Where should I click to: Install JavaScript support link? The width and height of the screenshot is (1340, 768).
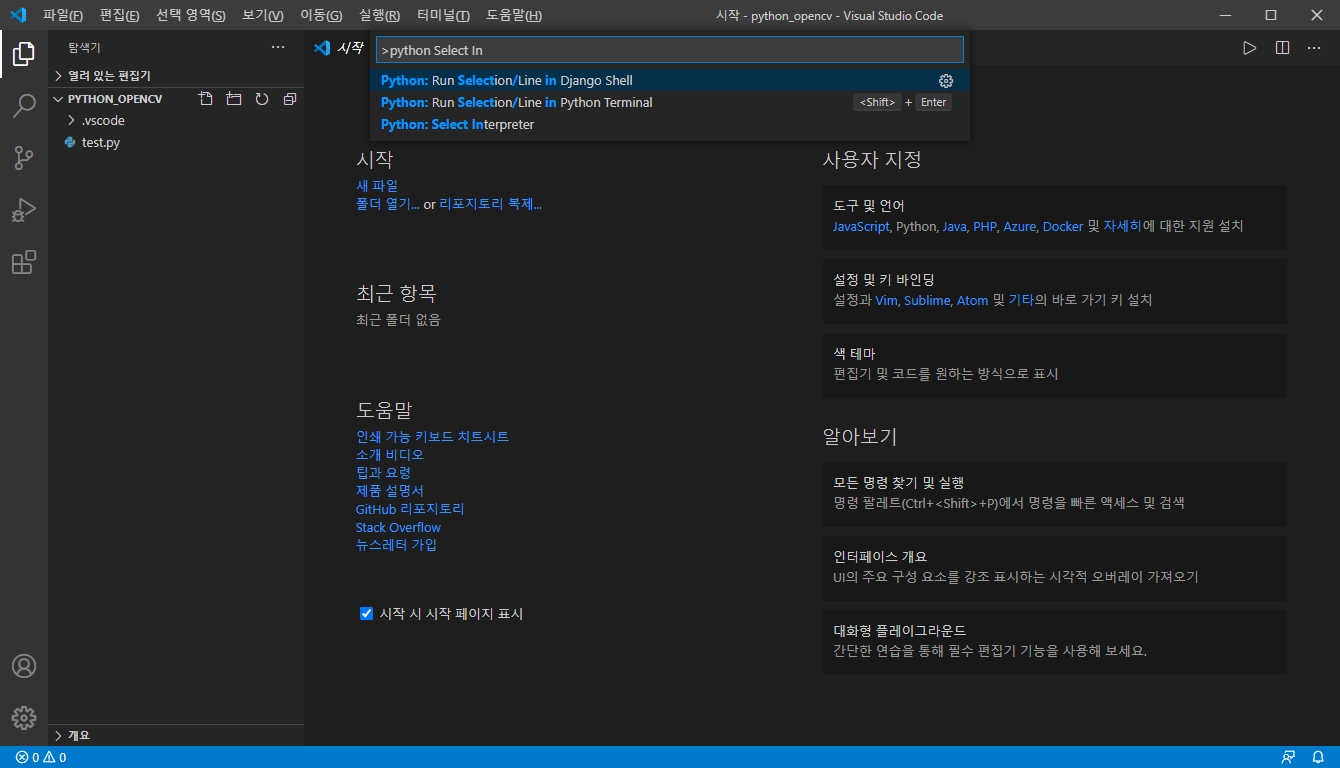861,227
